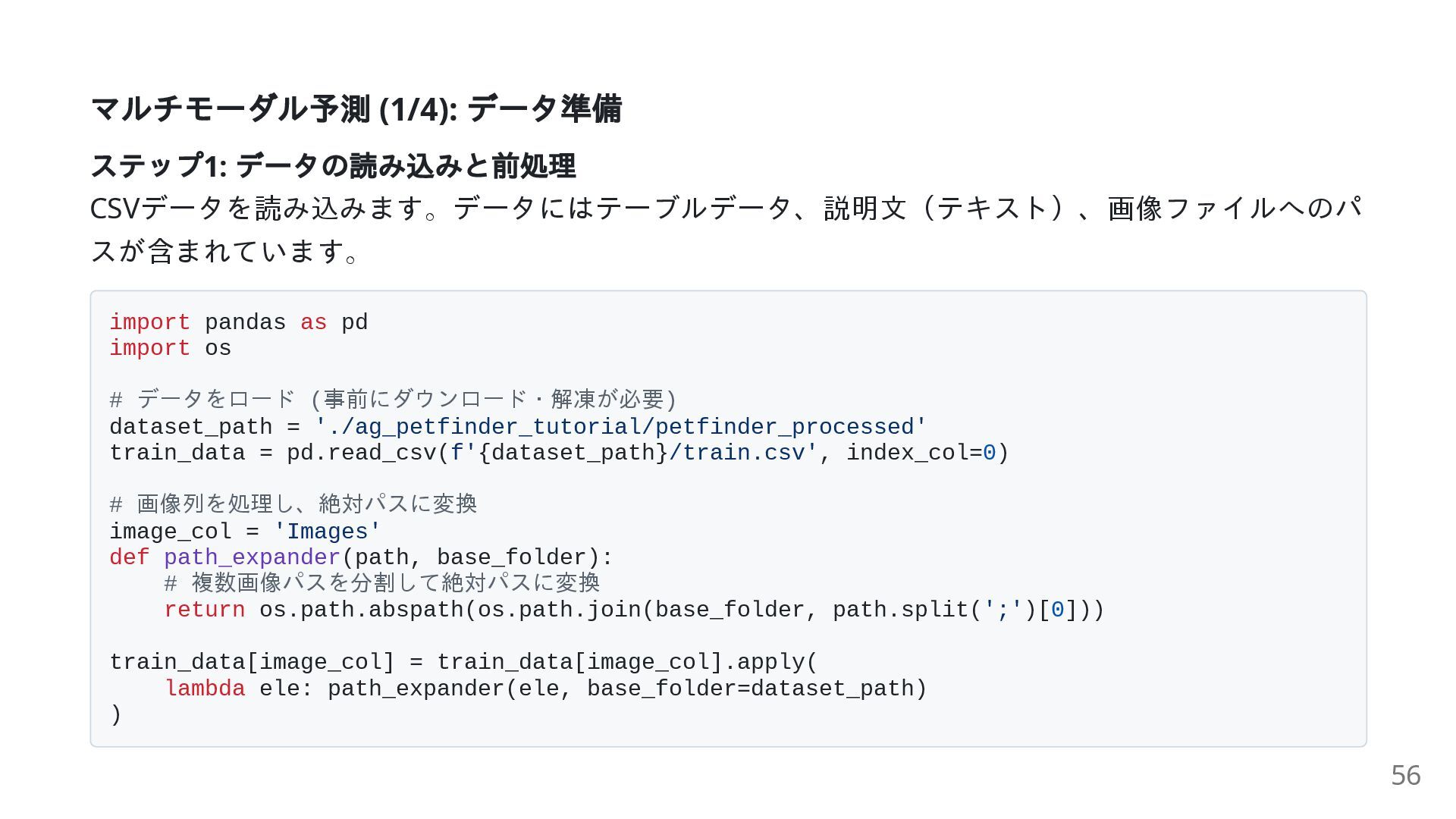Click the page number 56
The height and width of the screenshot is (819, 1456).
coord(1405,776)
